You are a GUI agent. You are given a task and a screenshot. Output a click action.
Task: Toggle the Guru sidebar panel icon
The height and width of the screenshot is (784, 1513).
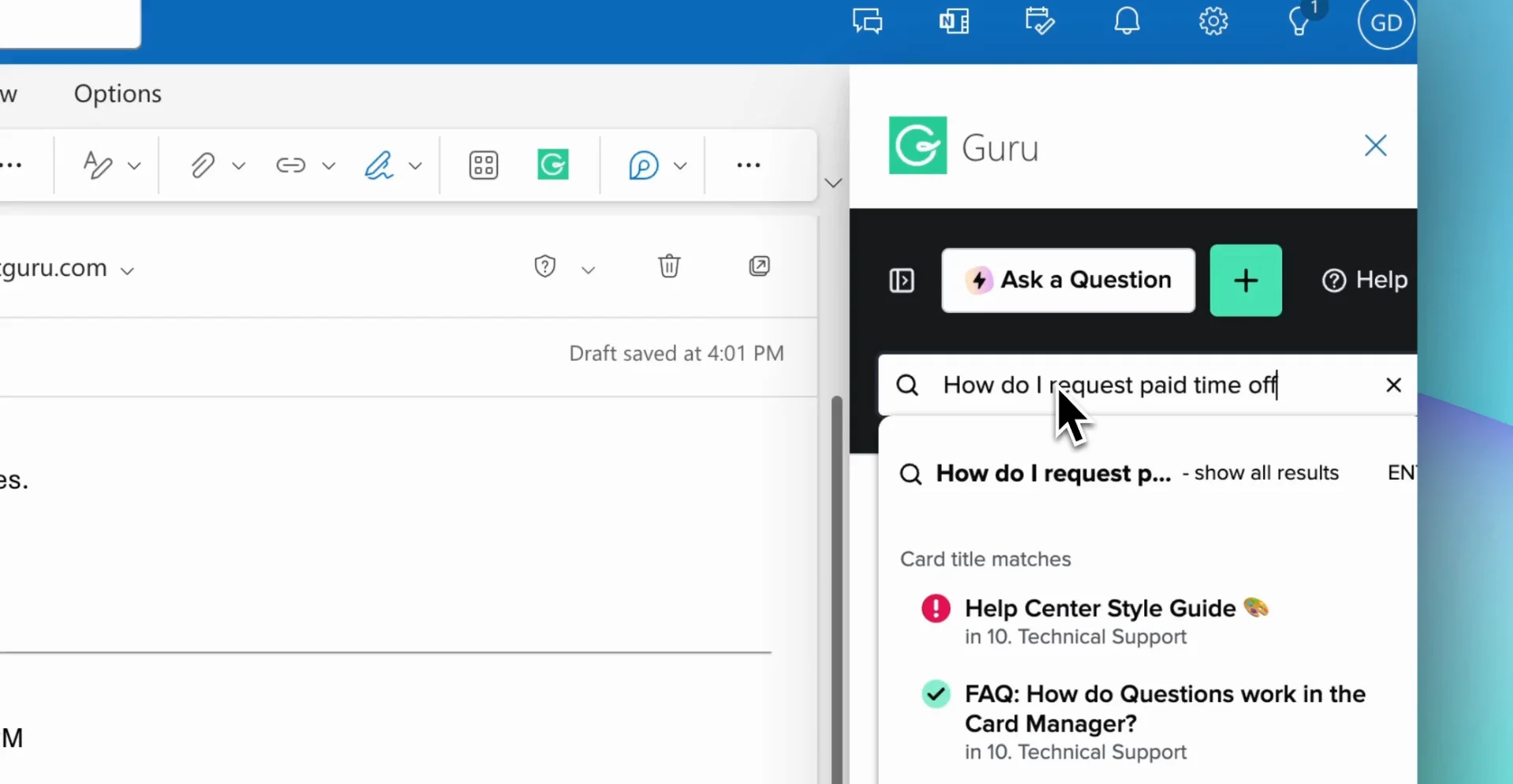tap(901, 281)
